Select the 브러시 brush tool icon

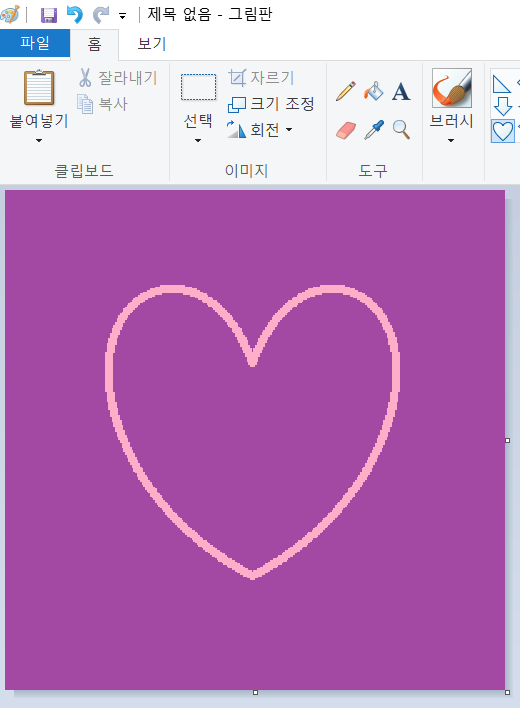coord(451,88)
